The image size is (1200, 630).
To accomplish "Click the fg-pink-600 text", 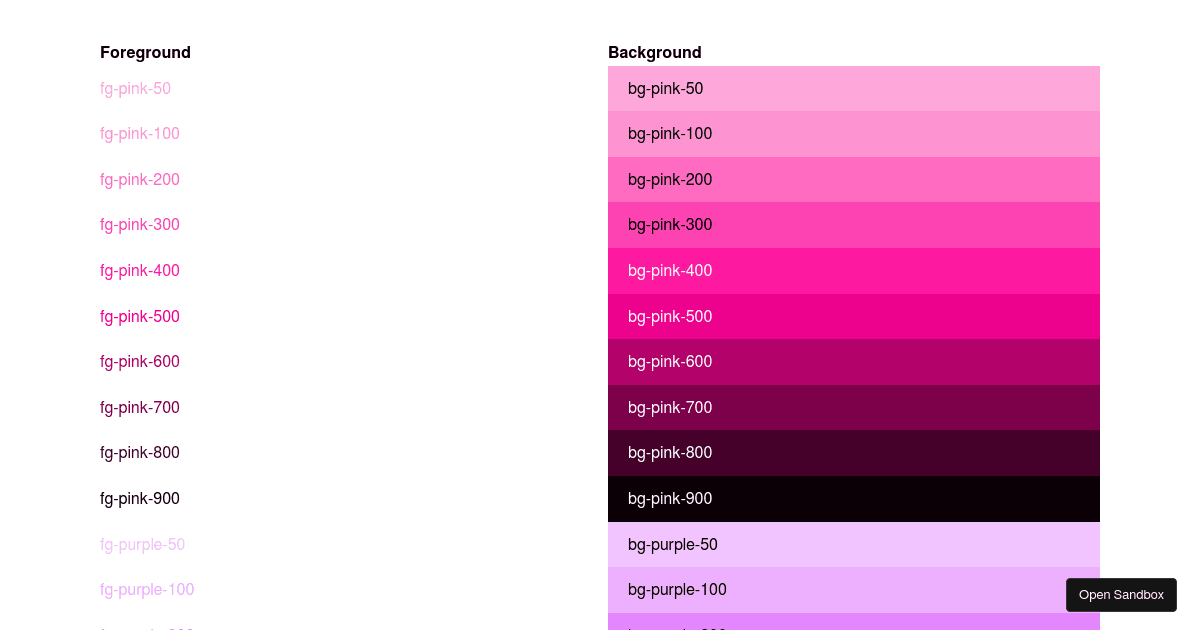I will pos(140,361).
